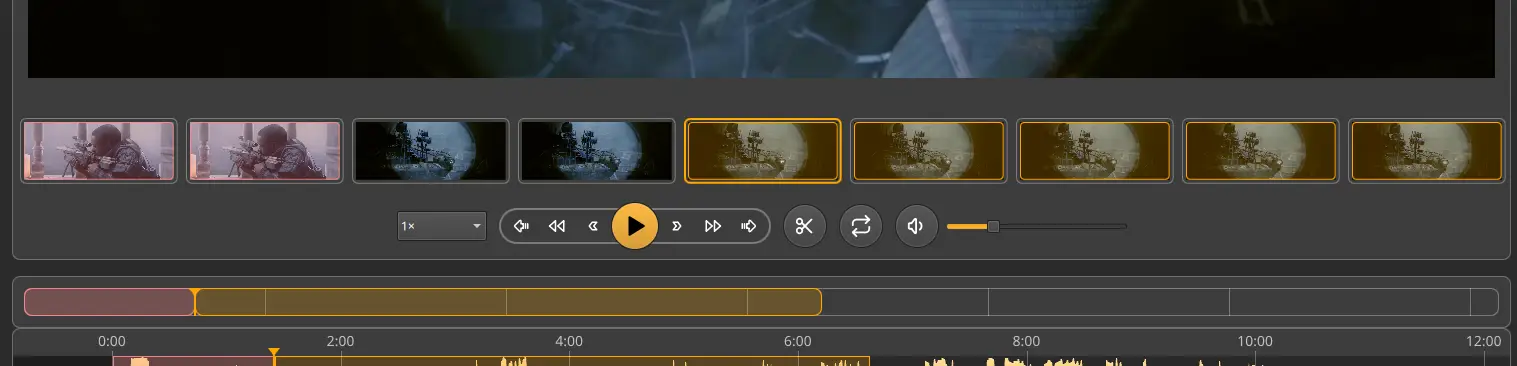Step one frame backward
This screenshot has width=1517, height=366.
click(593, 226)
